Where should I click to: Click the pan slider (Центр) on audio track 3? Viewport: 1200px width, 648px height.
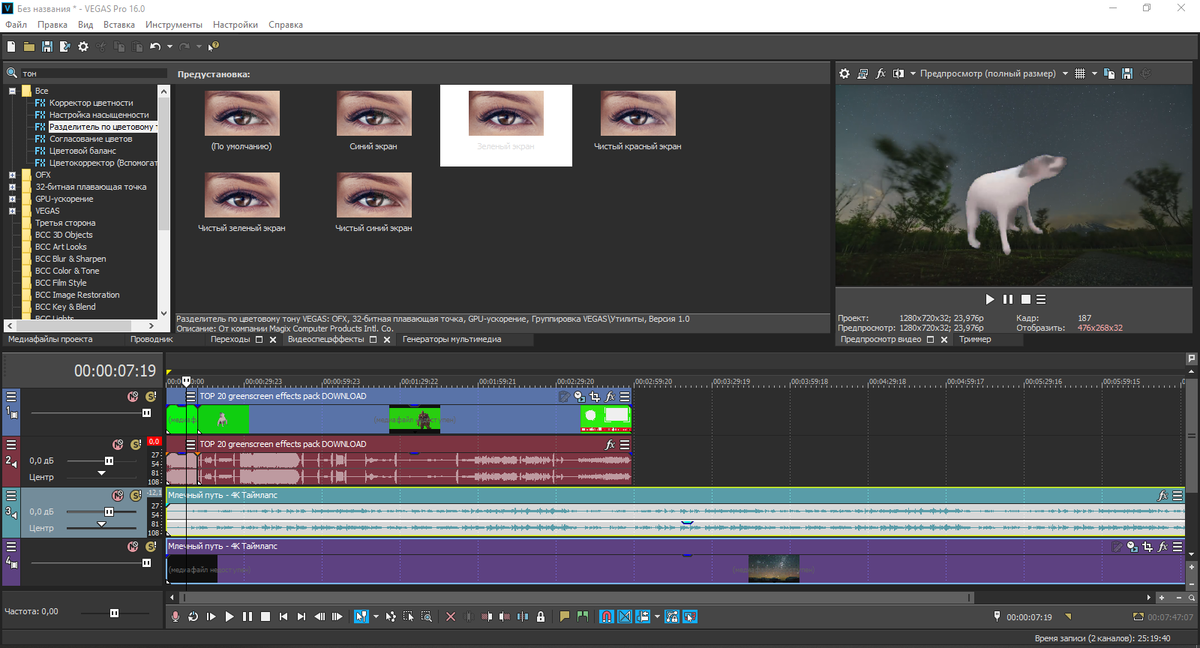point(101,526)
